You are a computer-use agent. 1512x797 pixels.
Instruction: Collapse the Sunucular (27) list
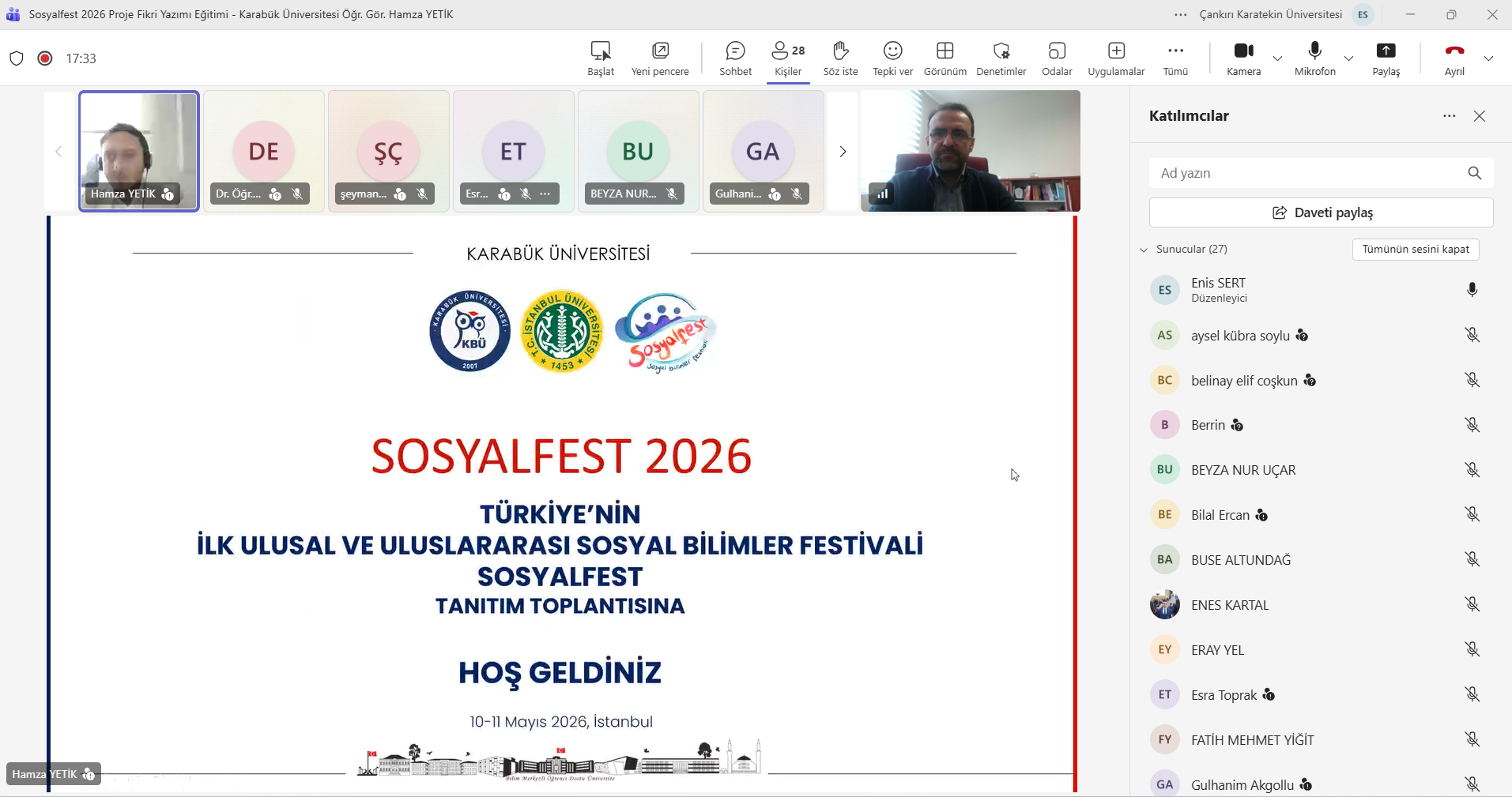1144,250
